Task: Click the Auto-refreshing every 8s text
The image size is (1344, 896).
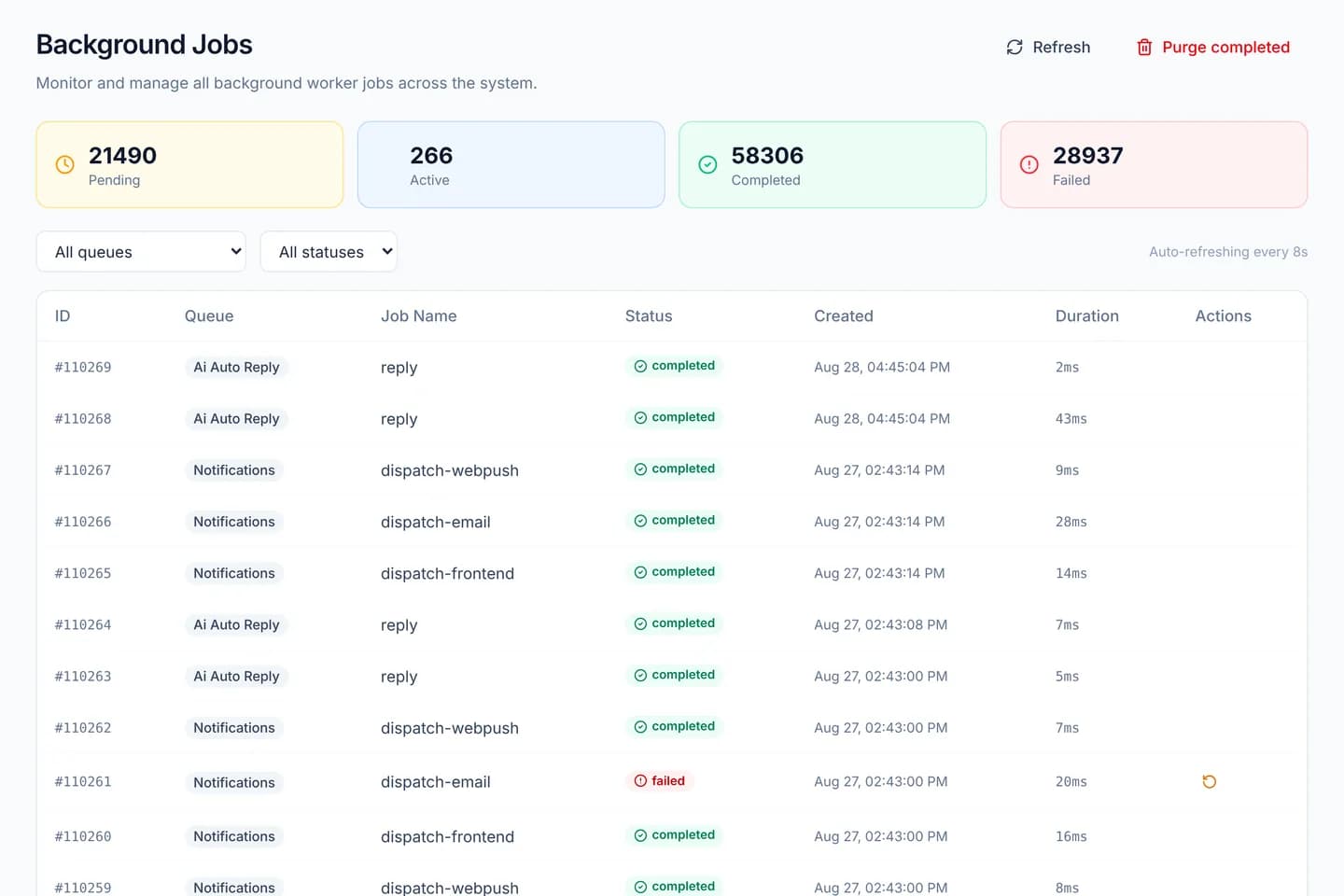Action: coord(1228,252)
